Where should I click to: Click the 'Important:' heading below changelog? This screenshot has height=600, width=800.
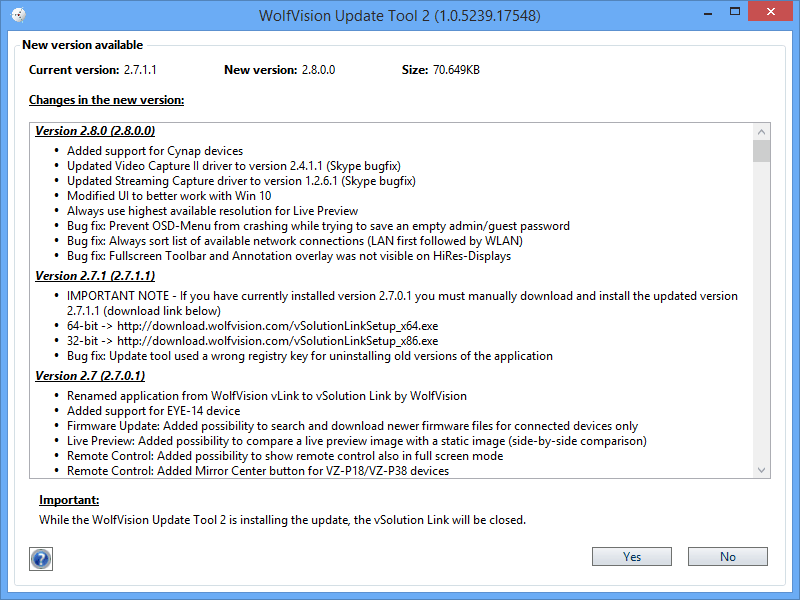tap(69, 500)
